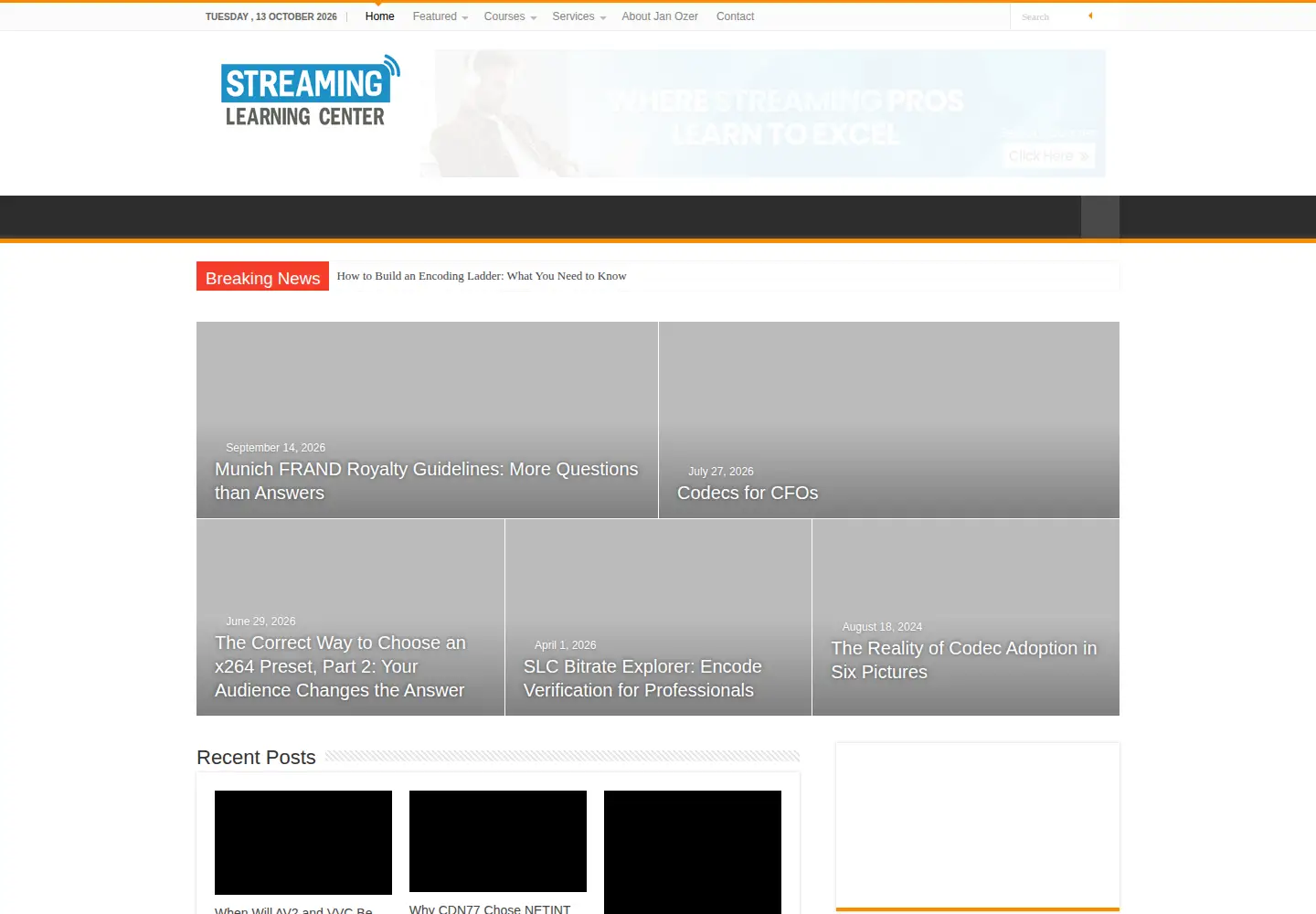This screenshot has width=1316, height=914.
Task: Click the date April 1, 2026
Action: (565, 645)
